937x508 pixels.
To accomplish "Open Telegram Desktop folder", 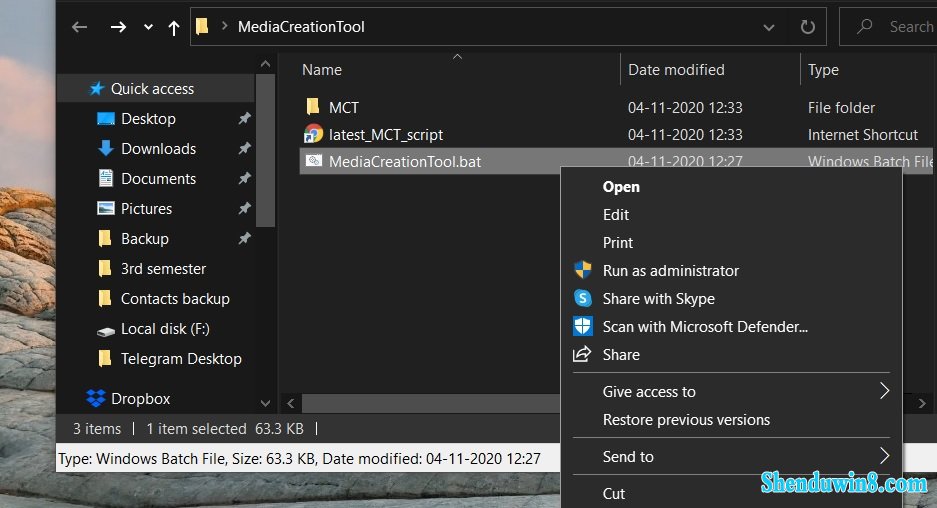I will coord(181,359).
